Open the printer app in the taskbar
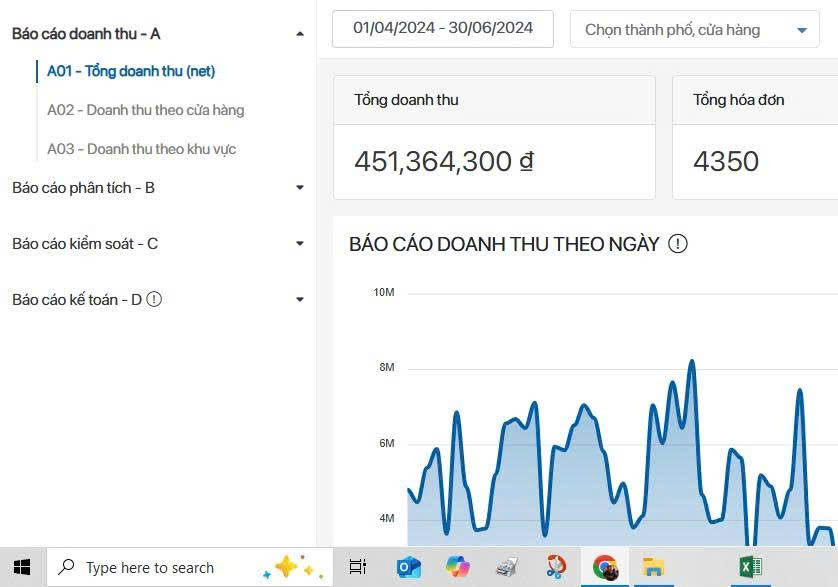This screenshot has width=838, height=587. (x=507, y=567)
